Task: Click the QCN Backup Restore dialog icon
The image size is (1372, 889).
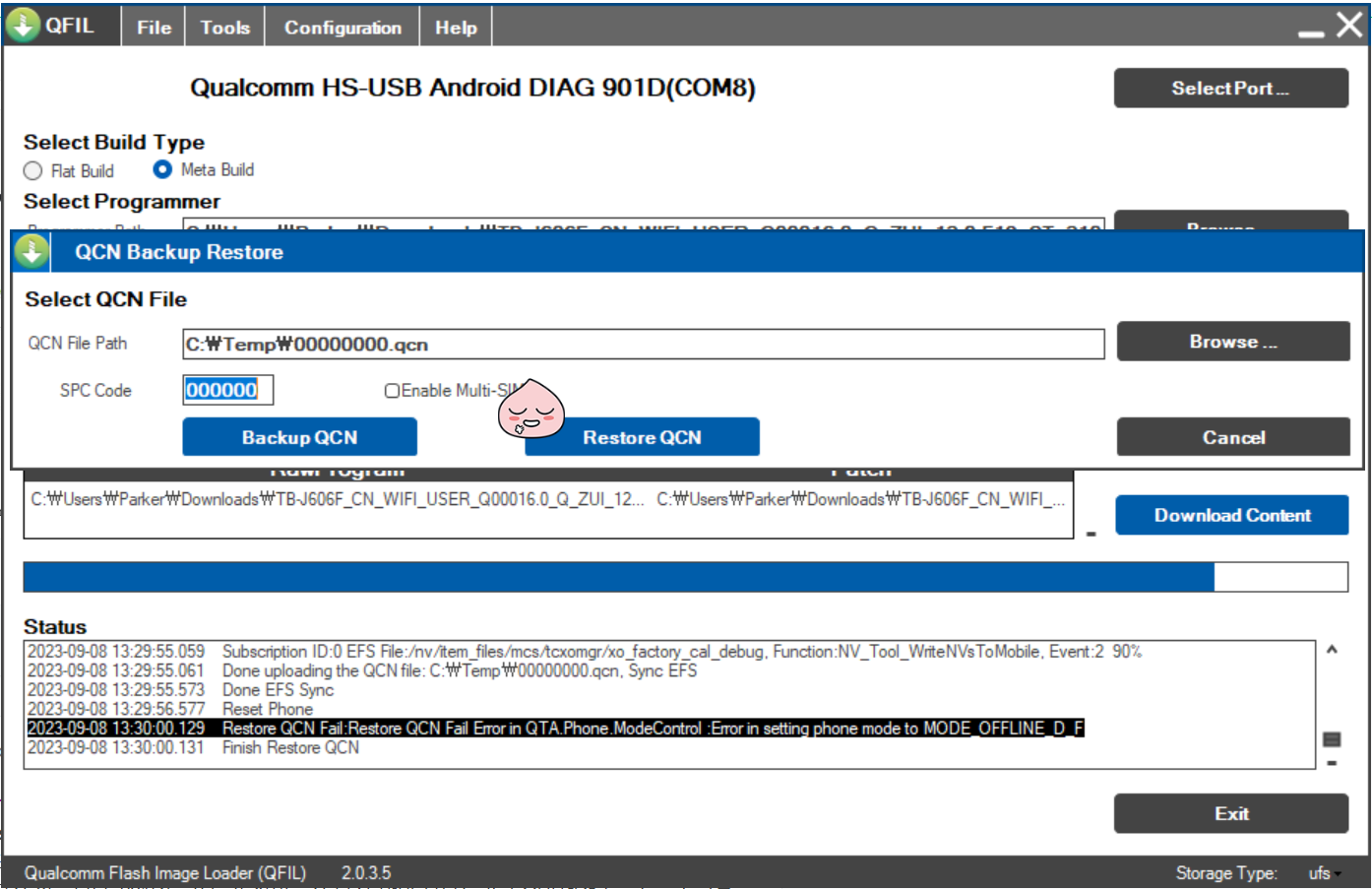Action: click(x=31, y=252)
